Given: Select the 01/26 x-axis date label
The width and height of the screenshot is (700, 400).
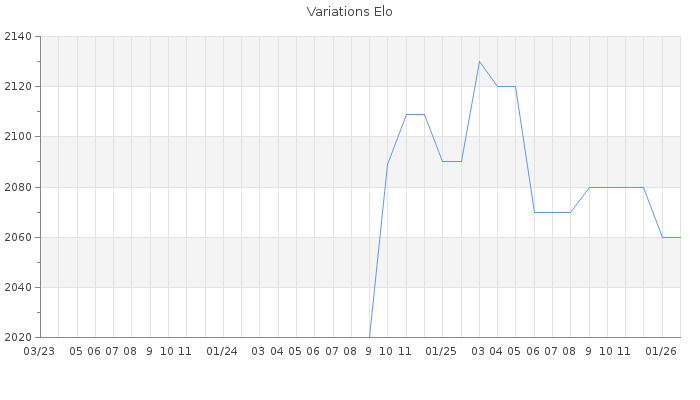Looking at the screenshot, I should pos(661,351).
